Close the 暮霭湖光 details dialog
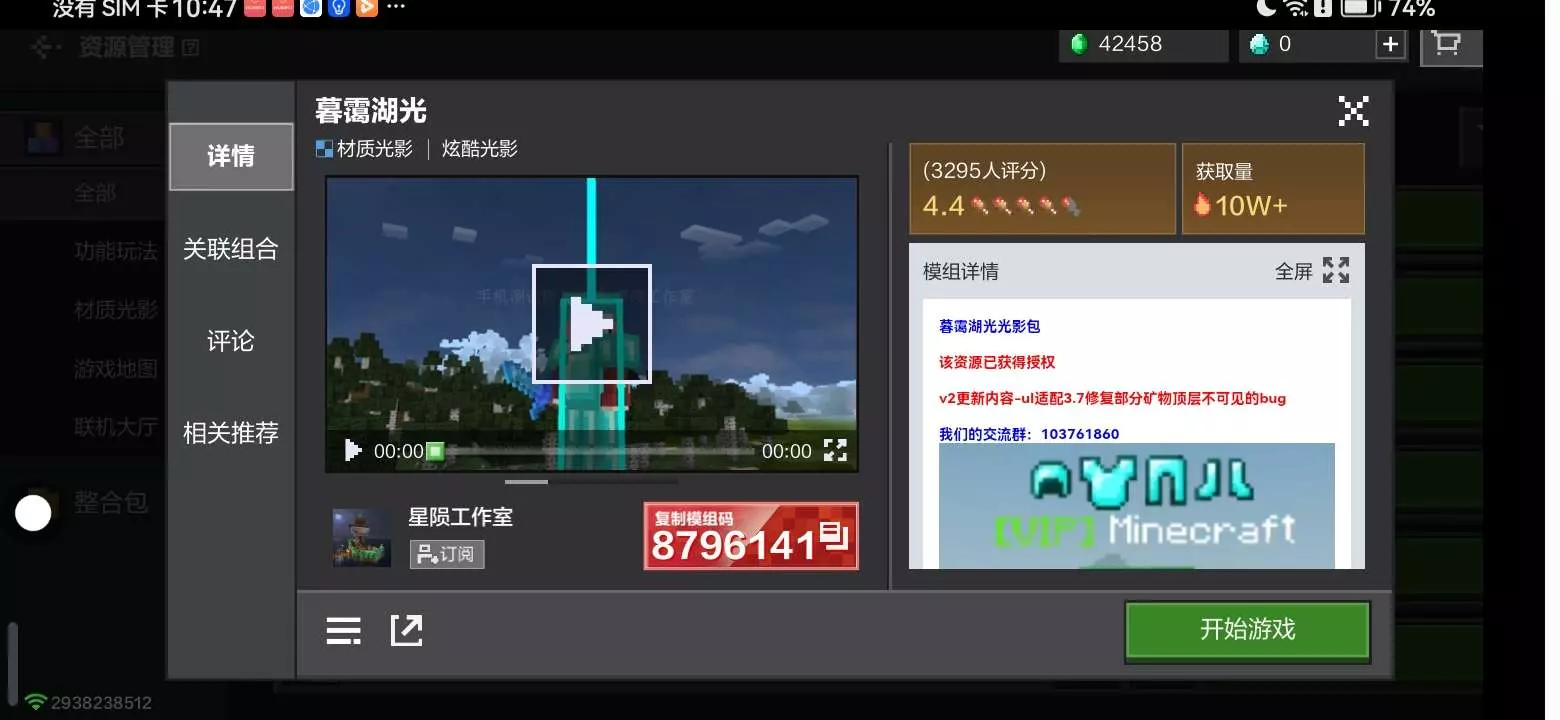Image resolution: width=1560 pixels, height=720 pixels. [x=1353, y=111]
